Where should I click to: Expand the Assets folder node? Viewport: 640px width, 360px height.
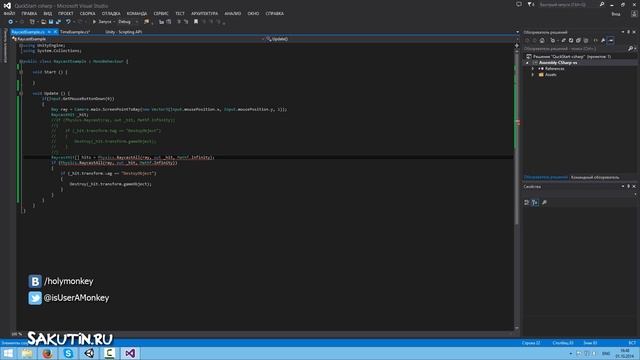click(533, 75)
